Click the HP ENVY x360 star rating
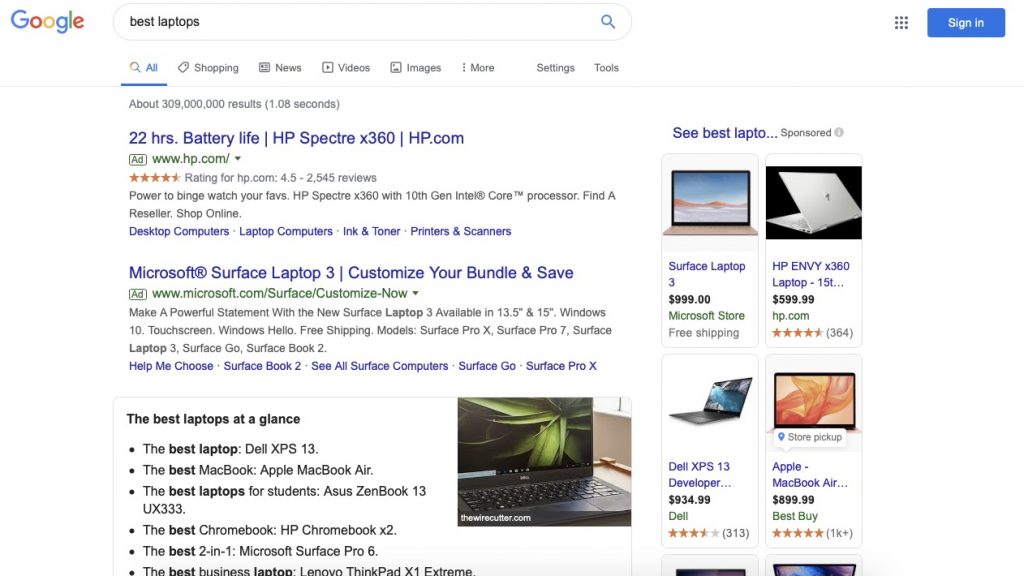This screenshot has width=1024, height=576. tap(797, 332)
